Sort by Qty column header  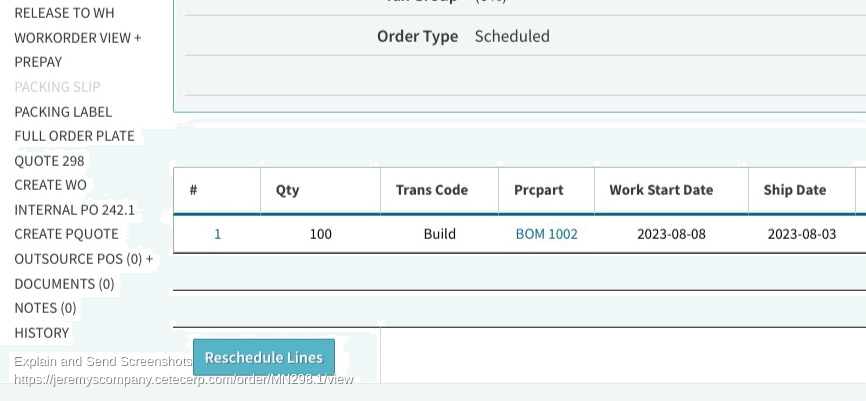click(287, 190)
